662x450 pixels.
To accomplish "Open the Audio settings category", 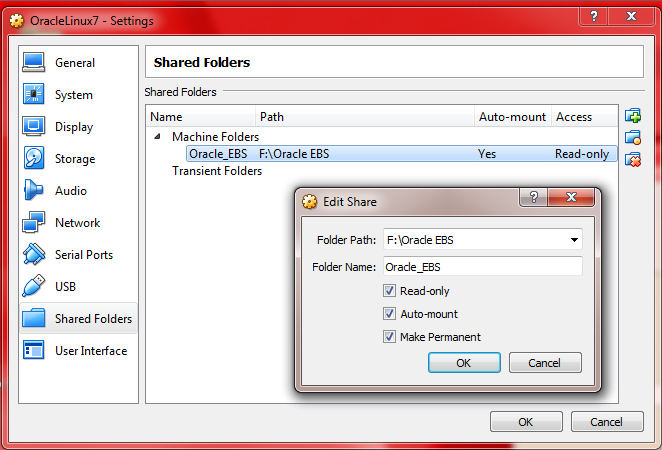I will coord(79,191).
